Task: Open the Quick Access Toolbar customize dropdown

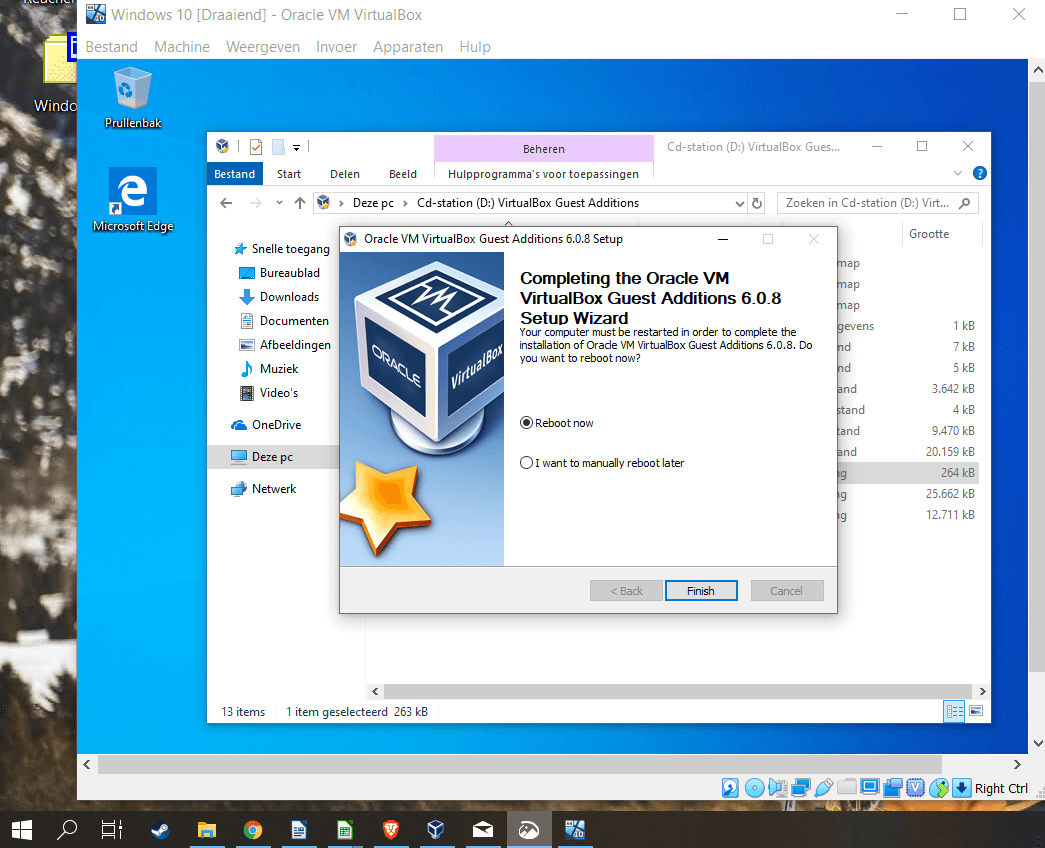Action: pos(297,148)
